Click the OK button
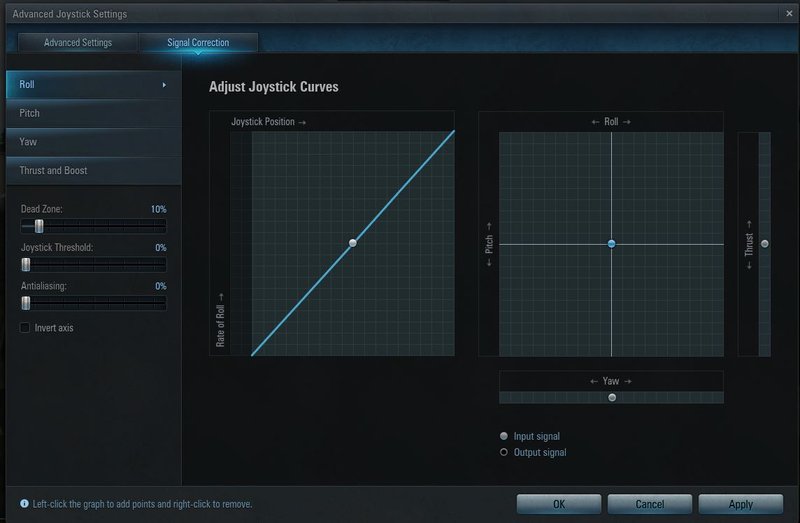The width and height of the screenshot is (800, 523). click(559, 504)
